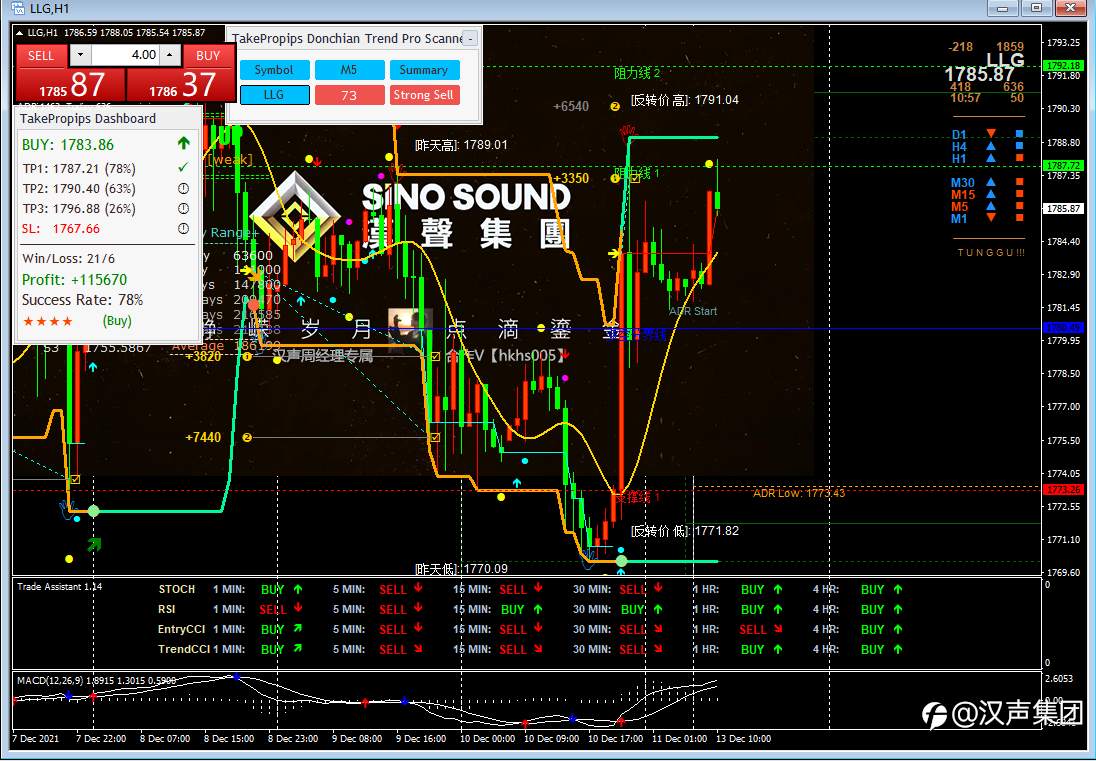Select the LLG symbol button in scanner
The height and width of the screenshot is (761, 1096).
tap(274, 95)
